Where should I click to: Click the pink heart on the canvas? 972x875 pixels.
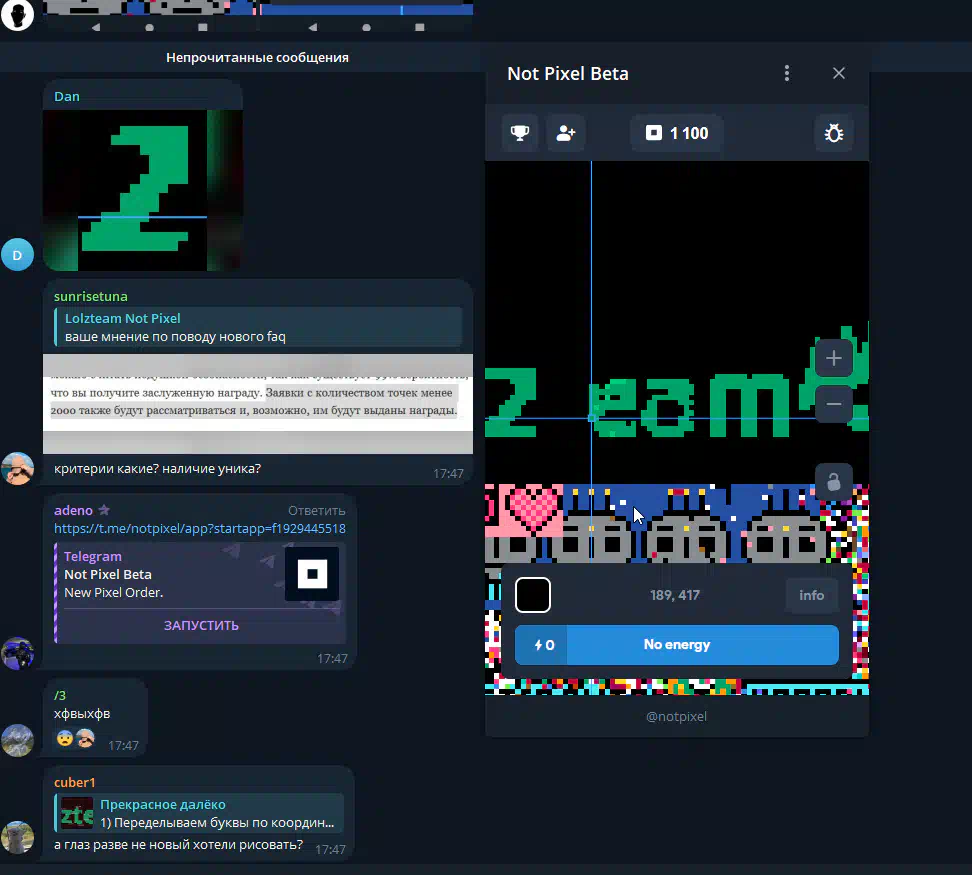(x=532, y=508)
